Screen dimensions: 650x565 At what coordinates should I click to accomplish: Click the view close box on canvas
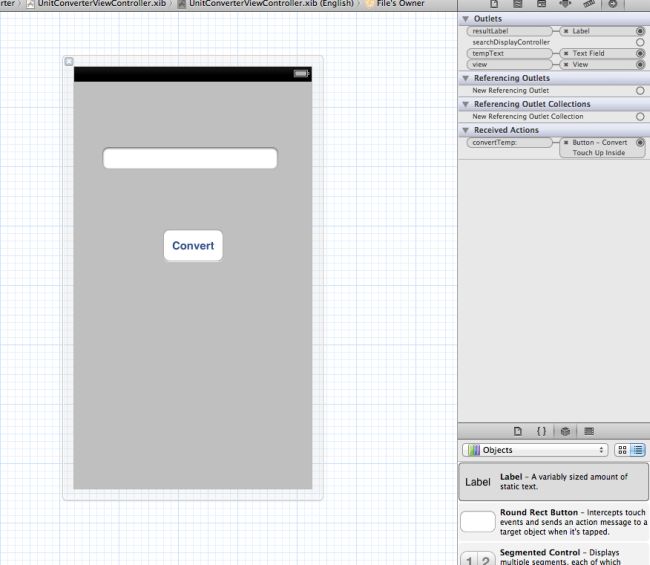[69, 61]
